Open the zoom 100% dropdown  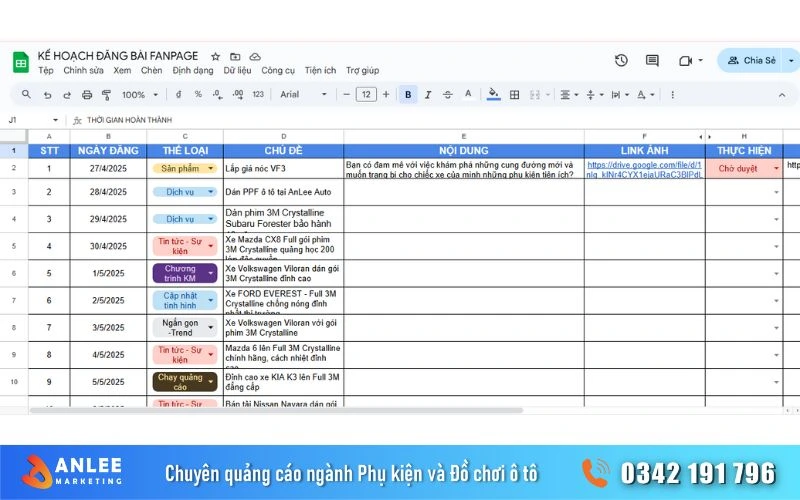(x=140, y=95)
